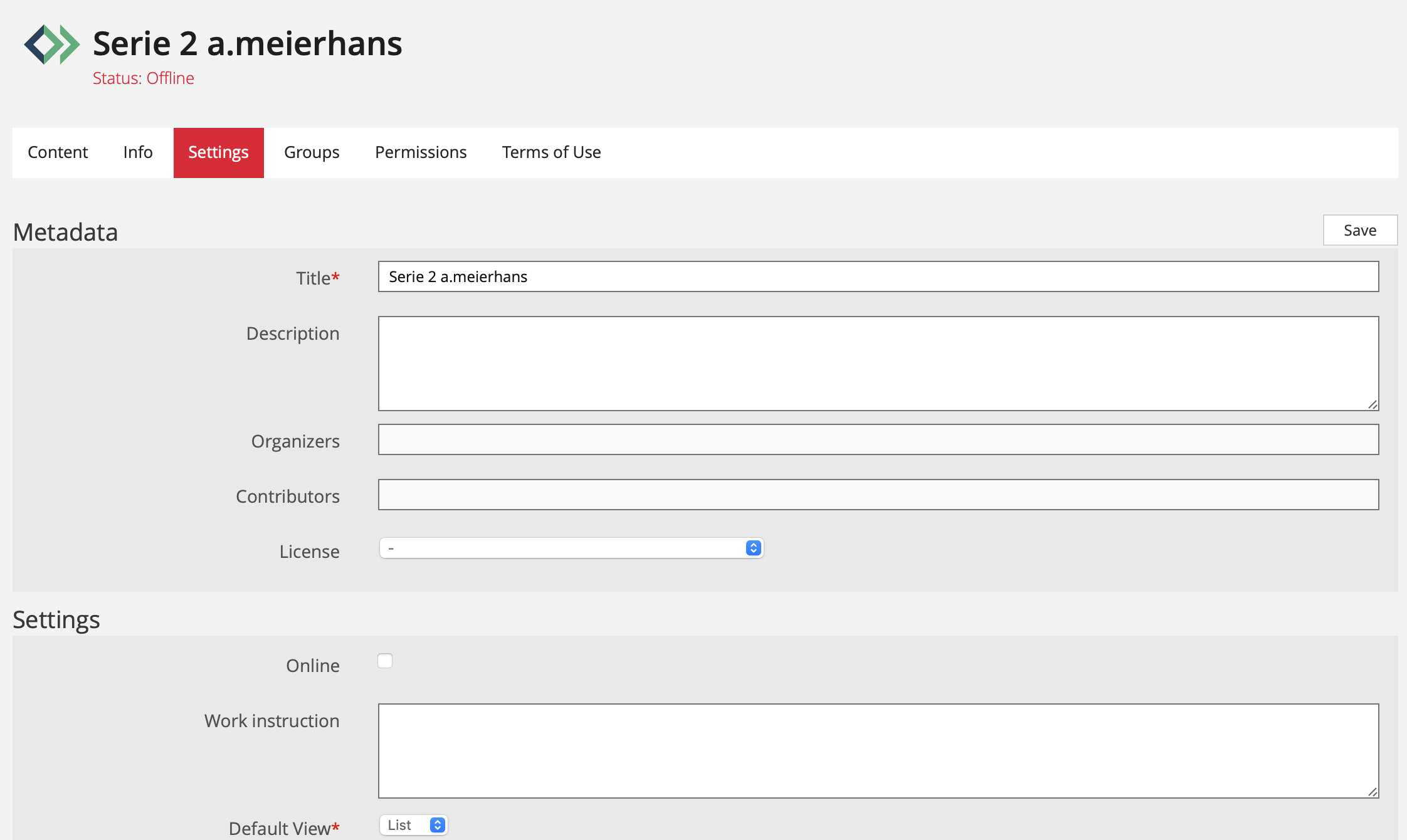Click the Organizers field

(x=878, y=439)
